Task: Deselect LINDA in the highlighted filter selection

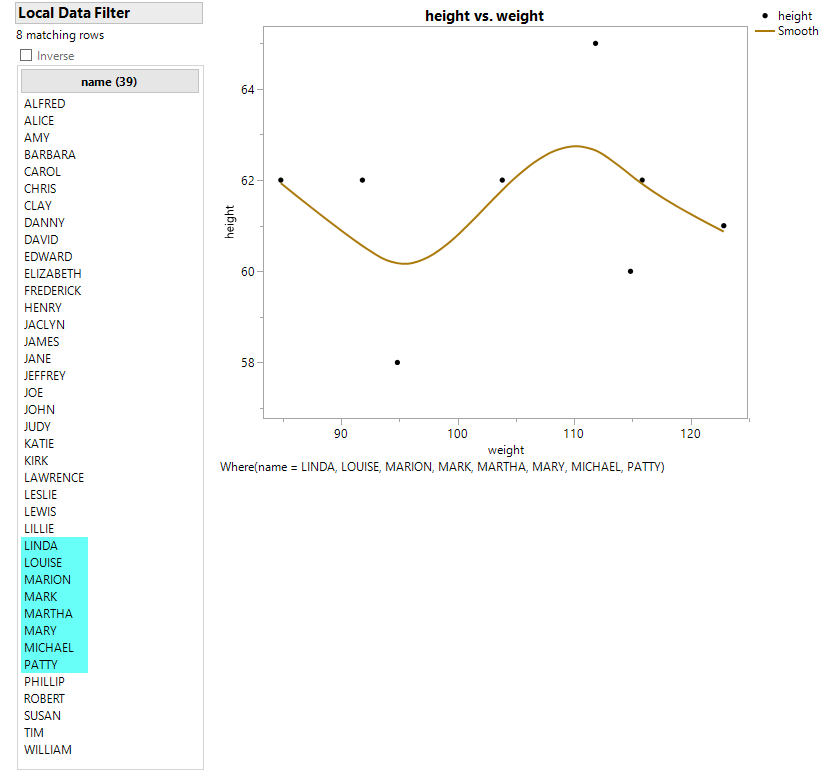Action: (40, 545)
